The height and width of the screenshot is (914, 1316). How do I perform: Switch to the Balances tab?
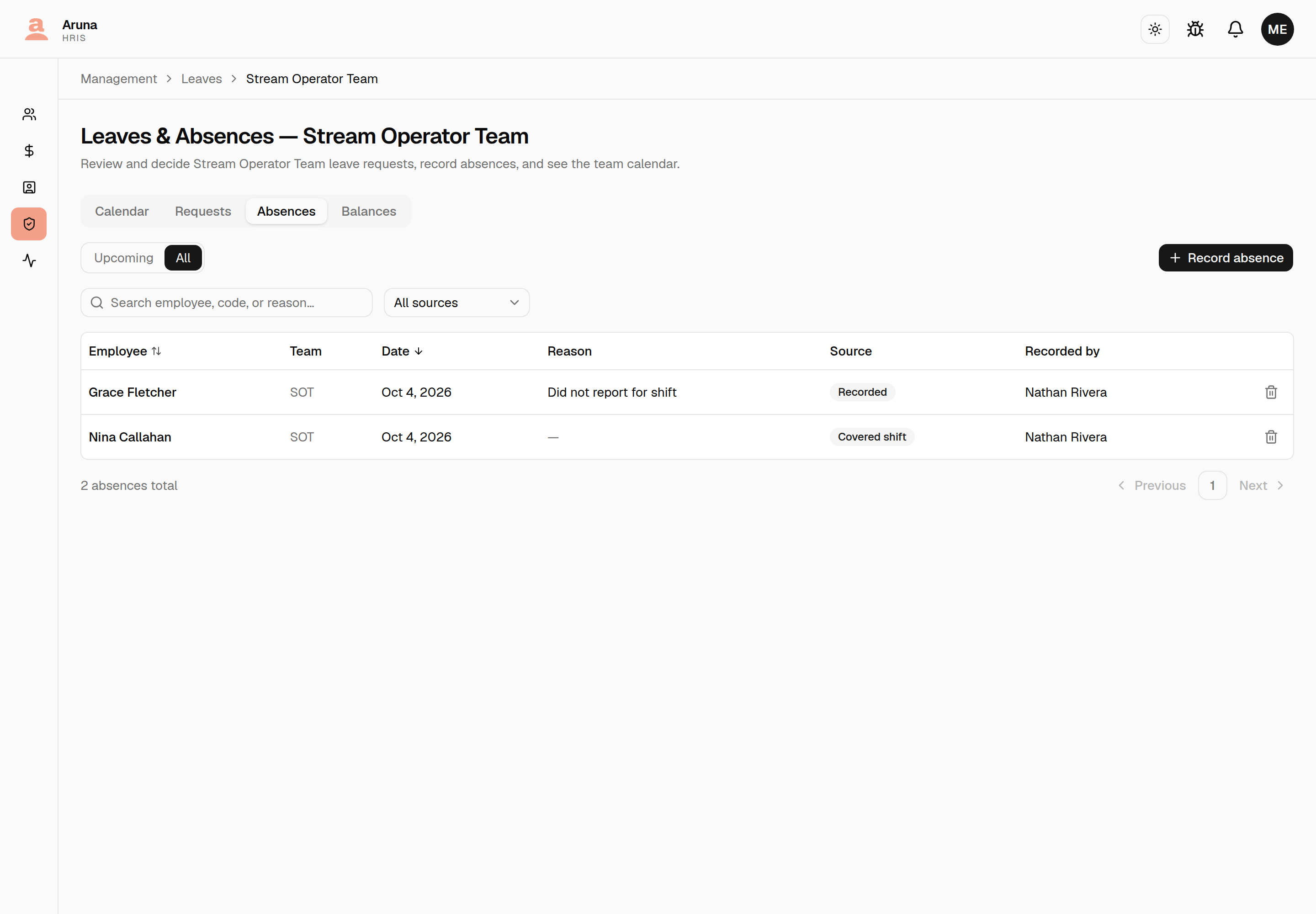pos(369,211)
